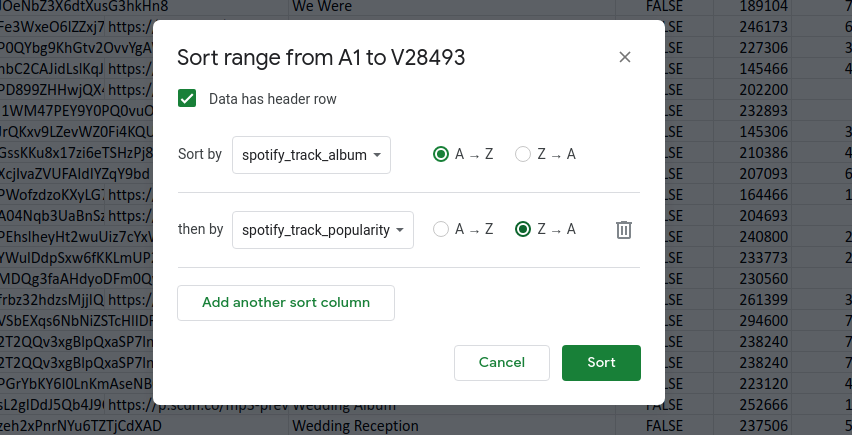Select A → Z for spotify_track_popularity sort
The width and height of the screenshot is (852, 435).
(x=440, y=229)
